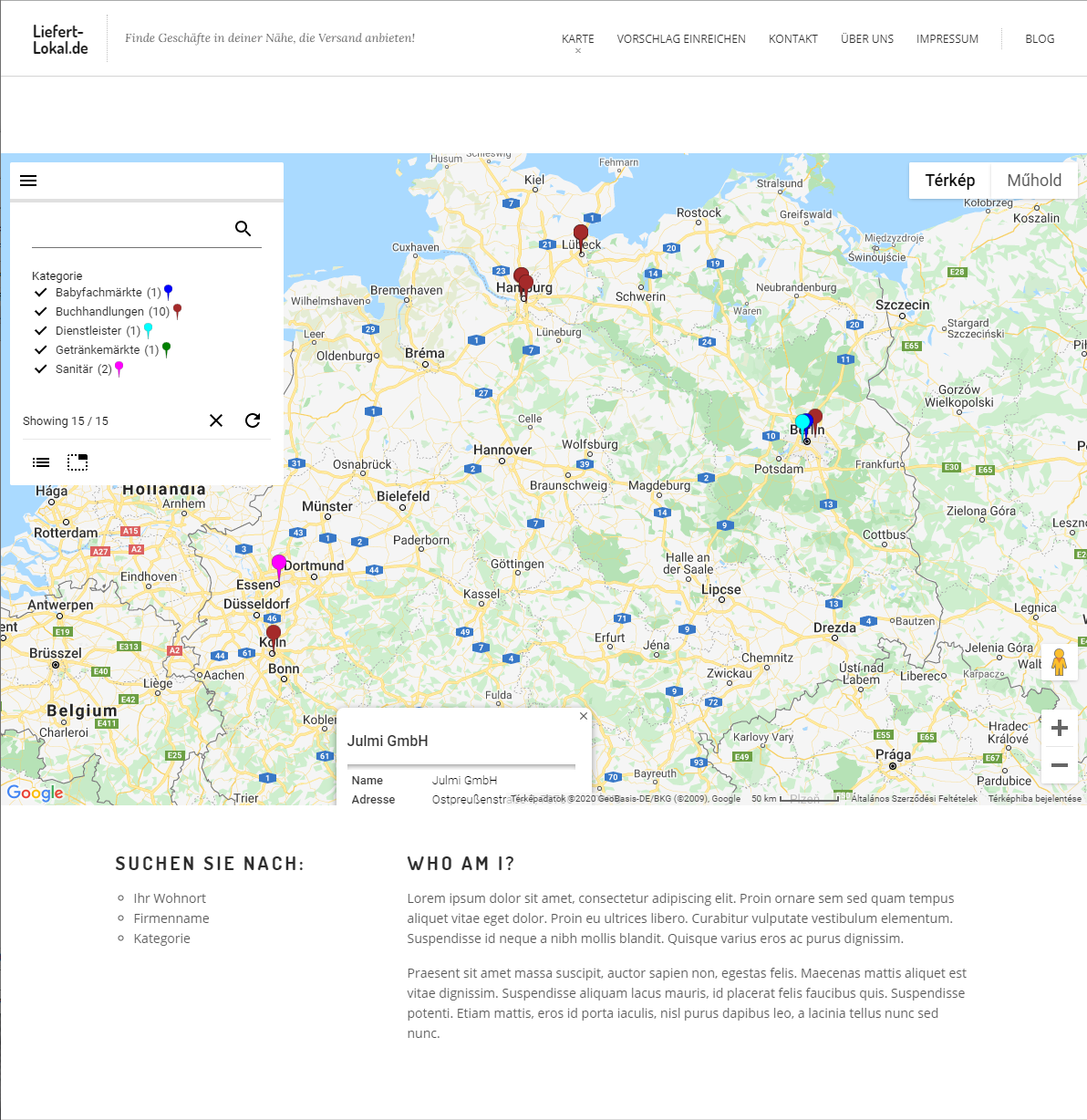Click 'Kategorie' footer list item
Screen dimensions: 1087x1120
click(x=162, y=939)
